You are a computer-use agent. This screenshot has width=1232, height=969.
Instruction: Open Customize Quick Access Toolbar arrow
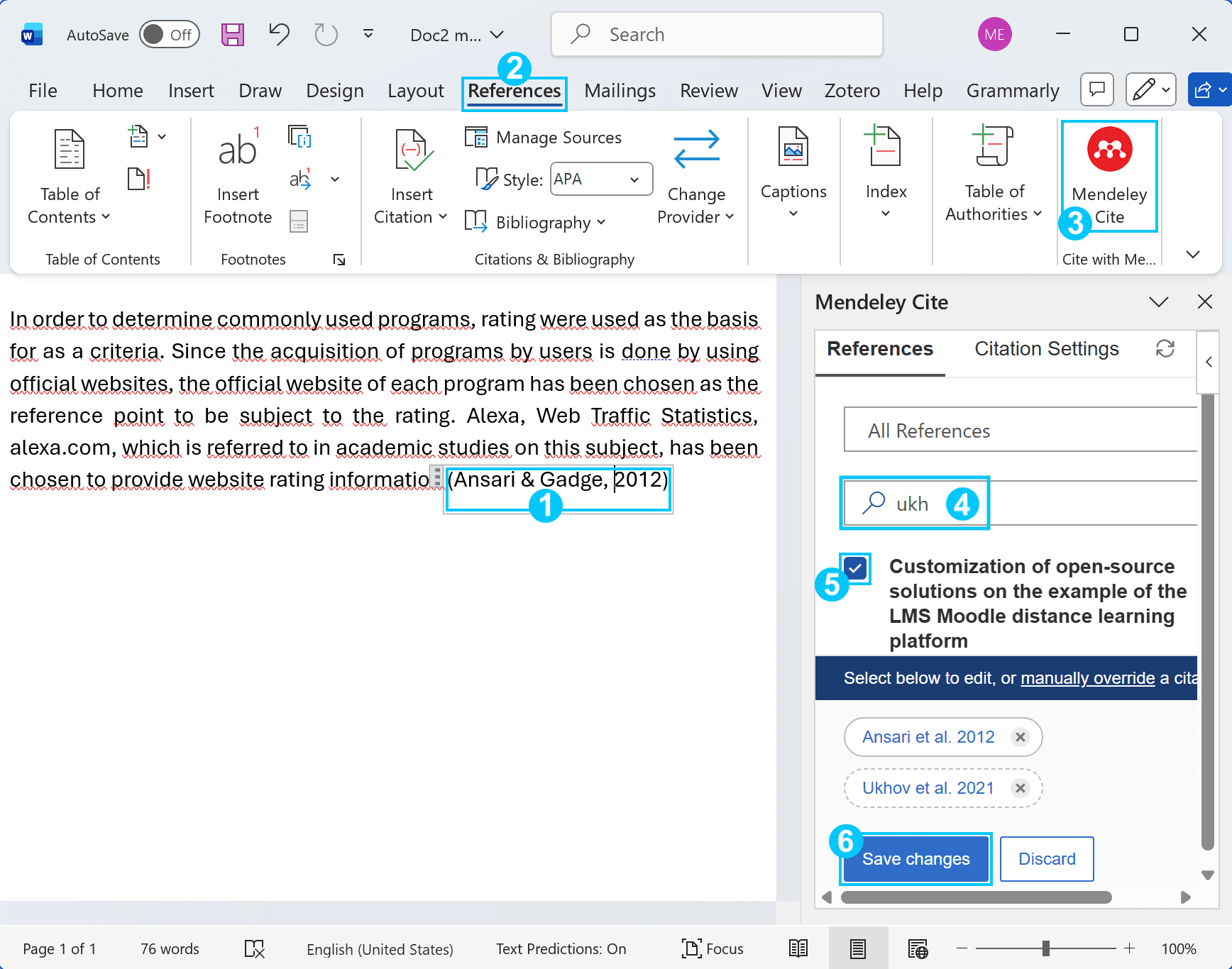click(368, 34)
